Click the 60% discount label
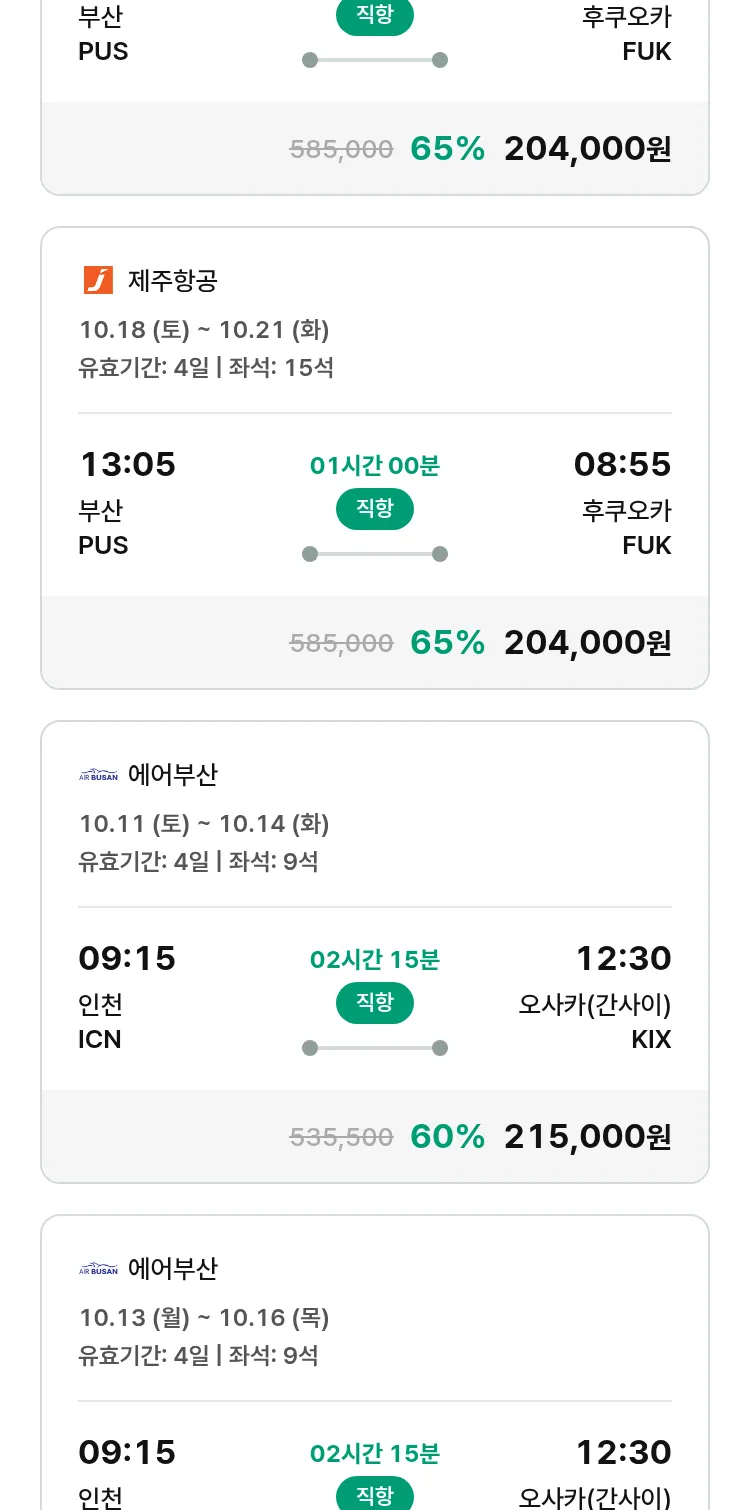The height and width of the screenshot is (1510, 750). (447, 1137)
